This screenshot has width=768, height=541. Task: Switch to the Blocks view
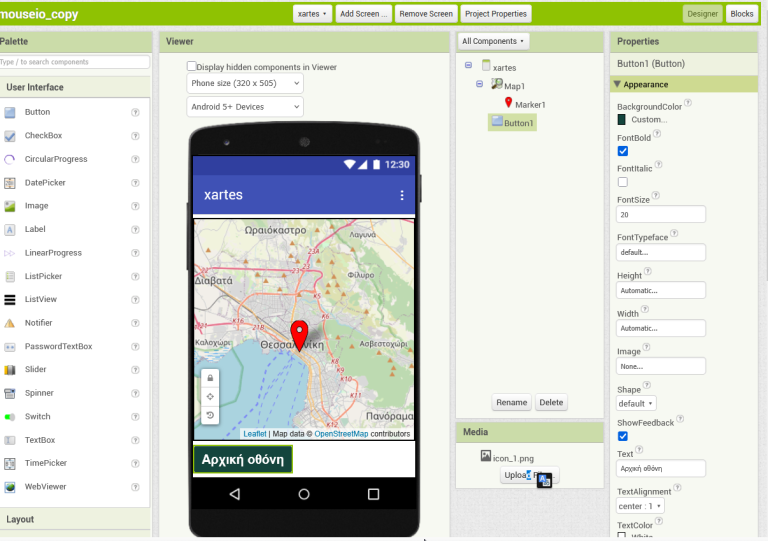click(742, 14)
